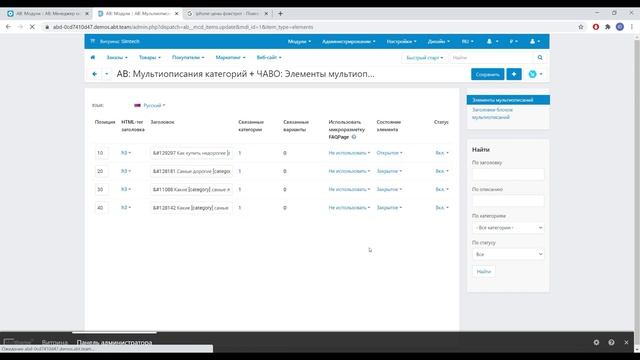Click the help question icon in the bottom panel
The width and height of the screenshot is (640, 360).
coord(611,342)
